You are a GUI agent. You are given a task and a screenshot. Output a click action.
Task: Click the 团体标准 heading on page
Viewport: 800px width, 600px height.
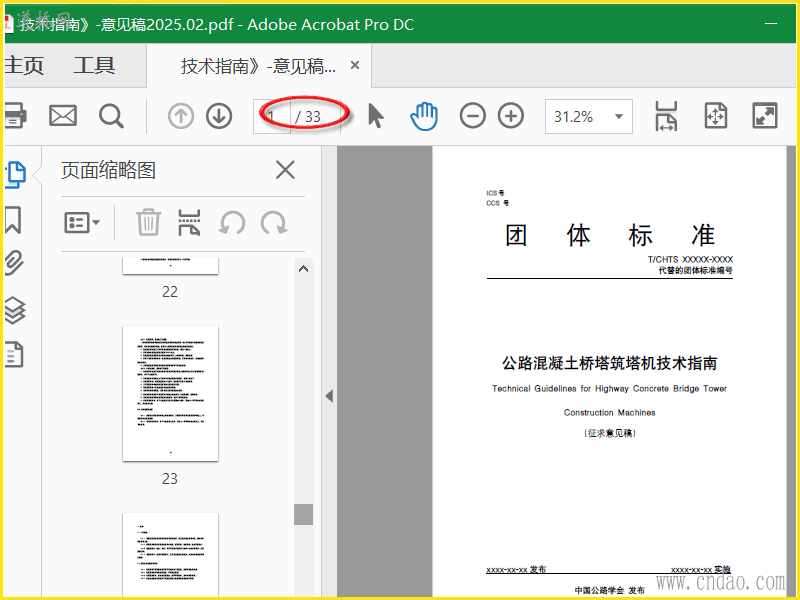click(610, 235)
